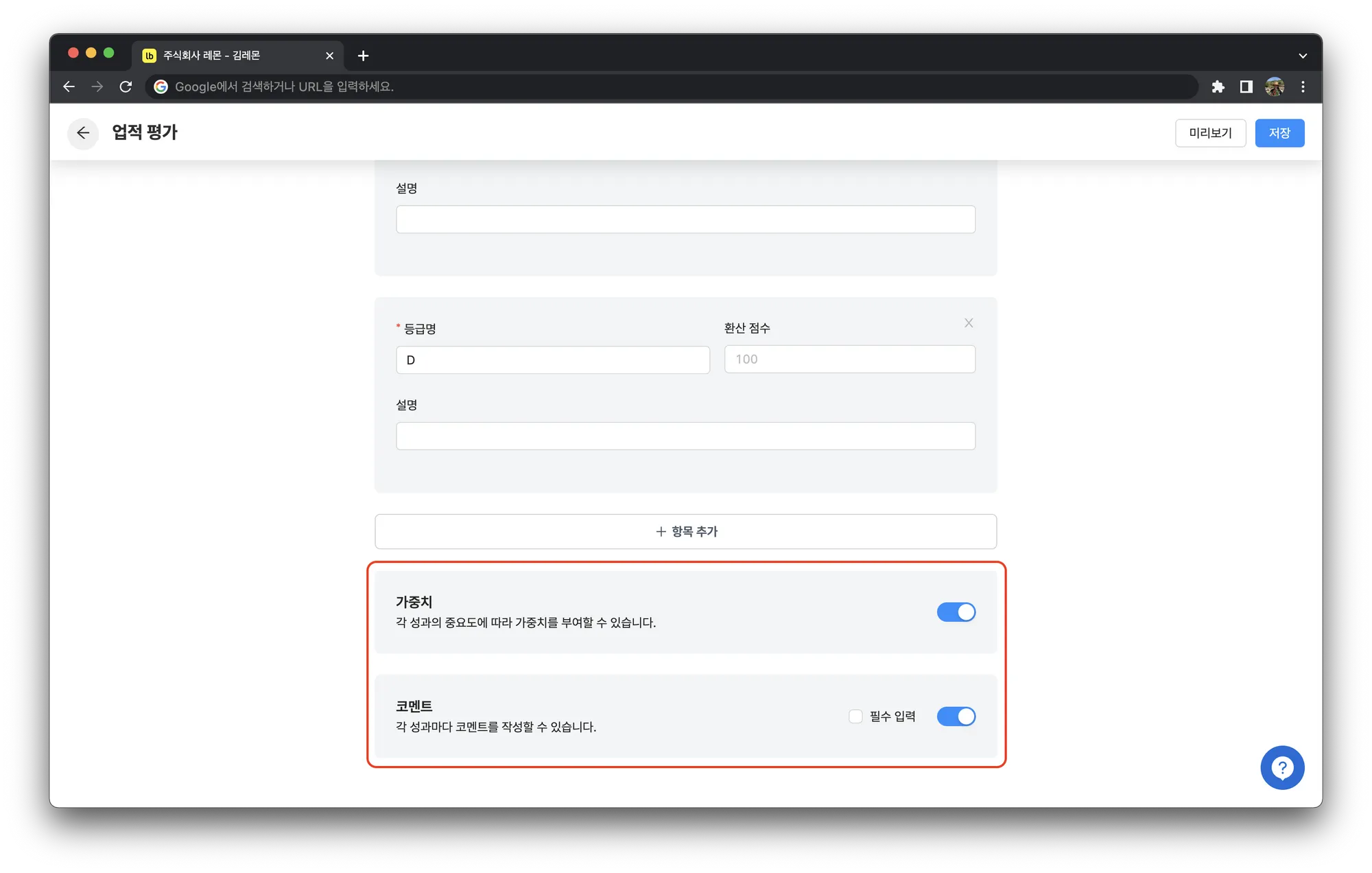
Task: Toggle the 가중치 switch off
Action: pyautogui.click(x=956, y=612)
